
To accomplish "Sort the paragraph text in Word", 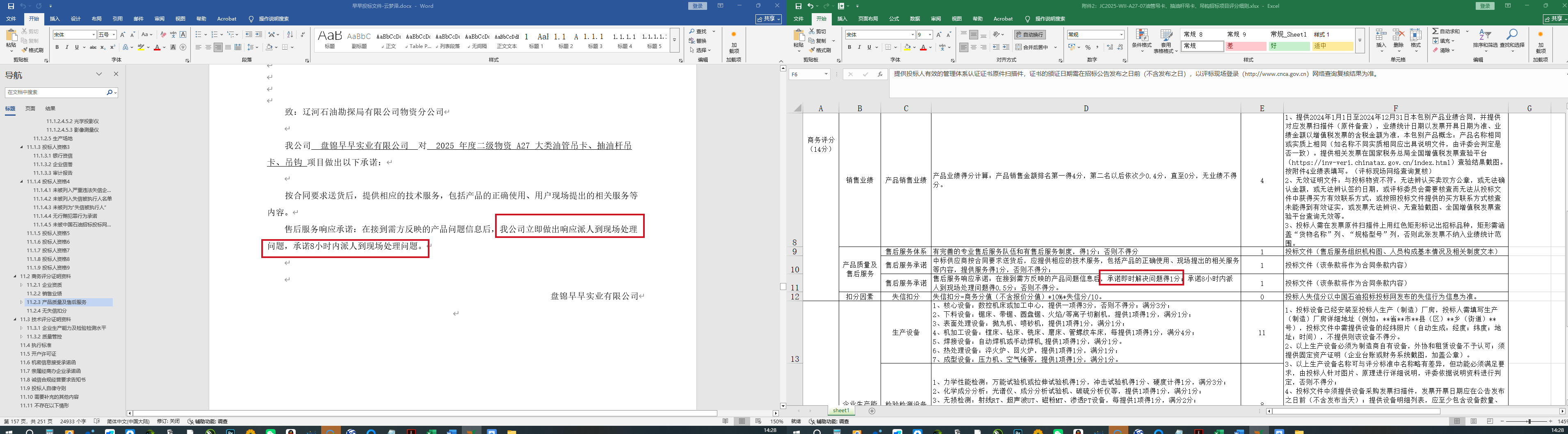I will tap(290, 35).
